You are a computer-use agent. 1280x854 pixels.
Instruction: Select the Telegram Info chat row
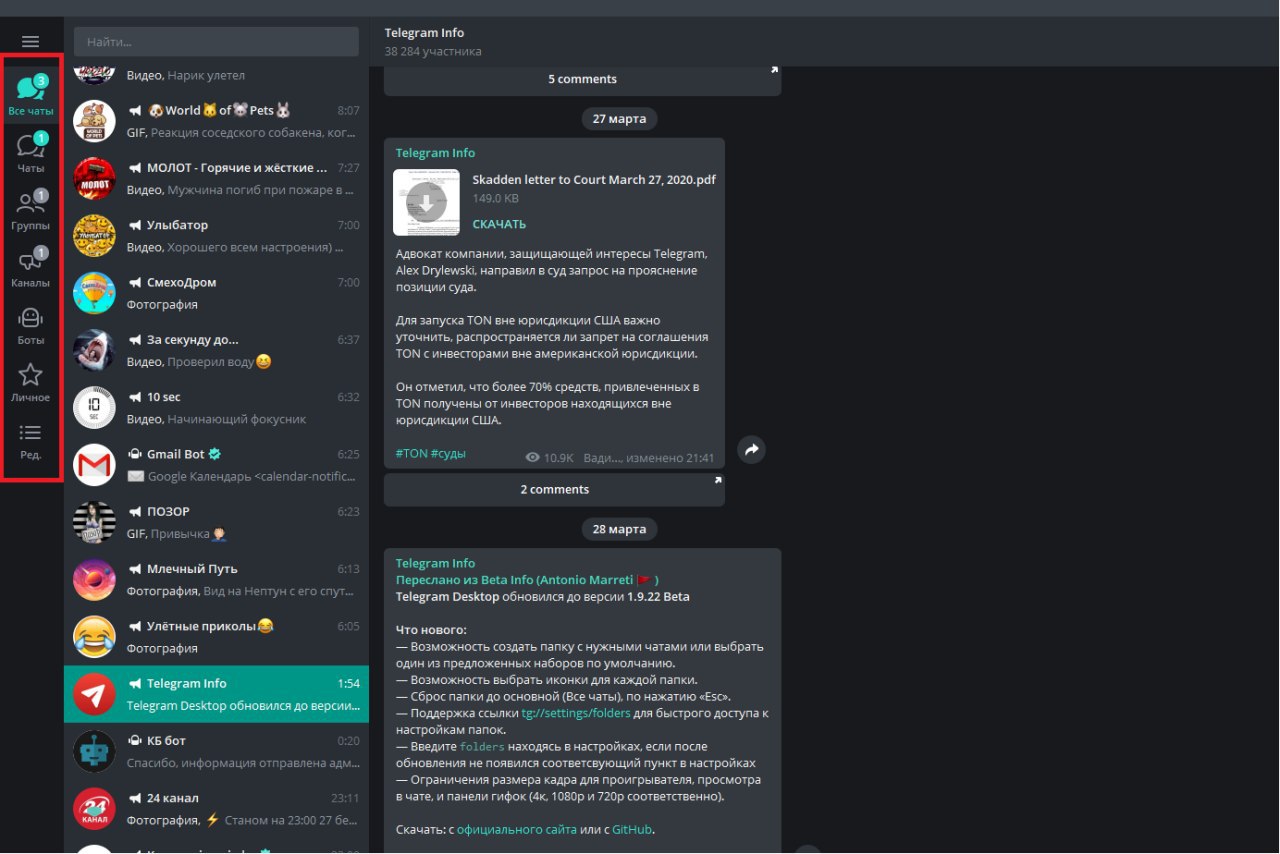(x=216, y=694)
